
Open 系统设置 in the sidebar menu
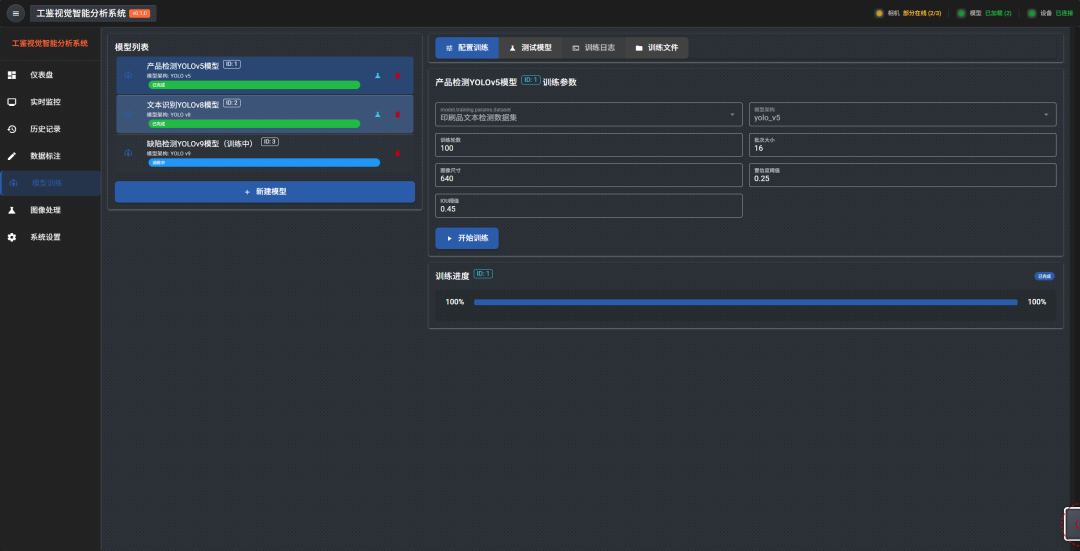point(51,237)
